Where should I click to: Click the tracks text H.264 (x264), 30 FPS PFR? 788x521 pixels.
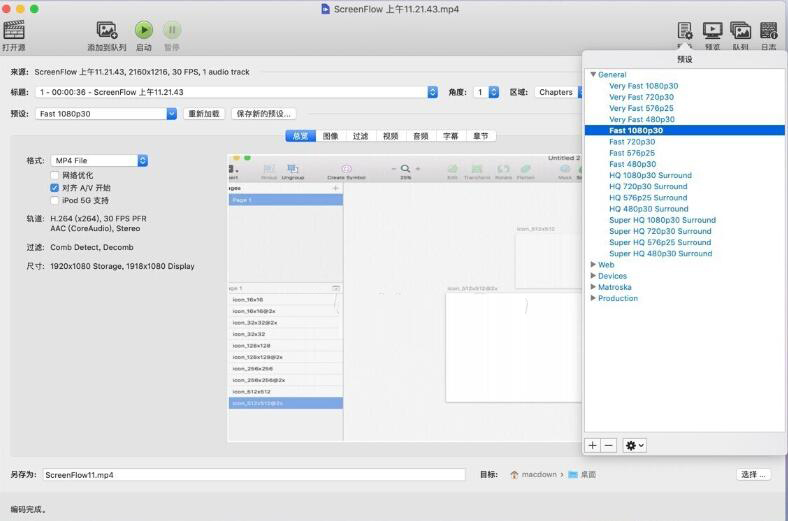[x=98, y=219]
